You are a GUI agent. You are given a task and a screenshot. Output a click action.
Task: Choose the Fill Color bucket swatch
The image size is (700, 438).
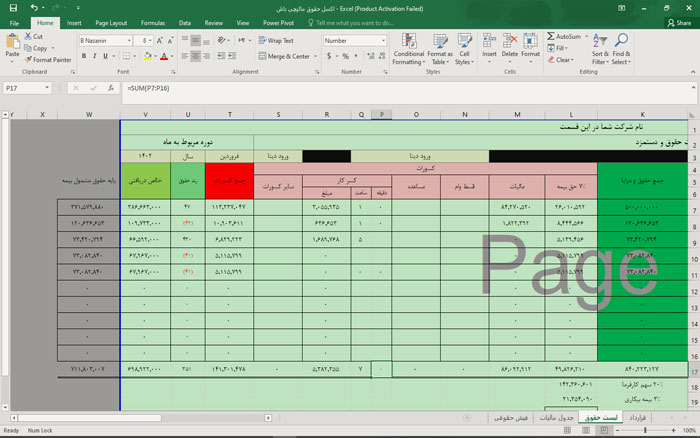[147, 56]
